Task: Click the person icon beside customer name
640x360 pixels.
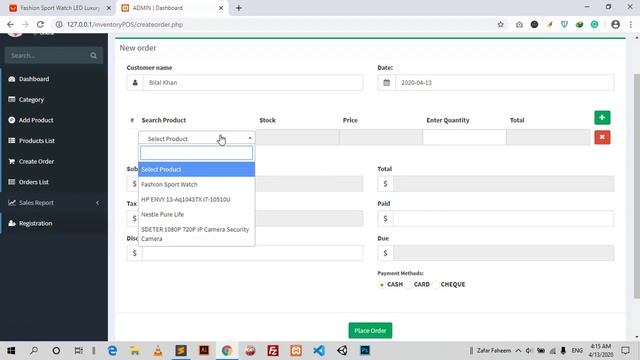Action: 135,82
